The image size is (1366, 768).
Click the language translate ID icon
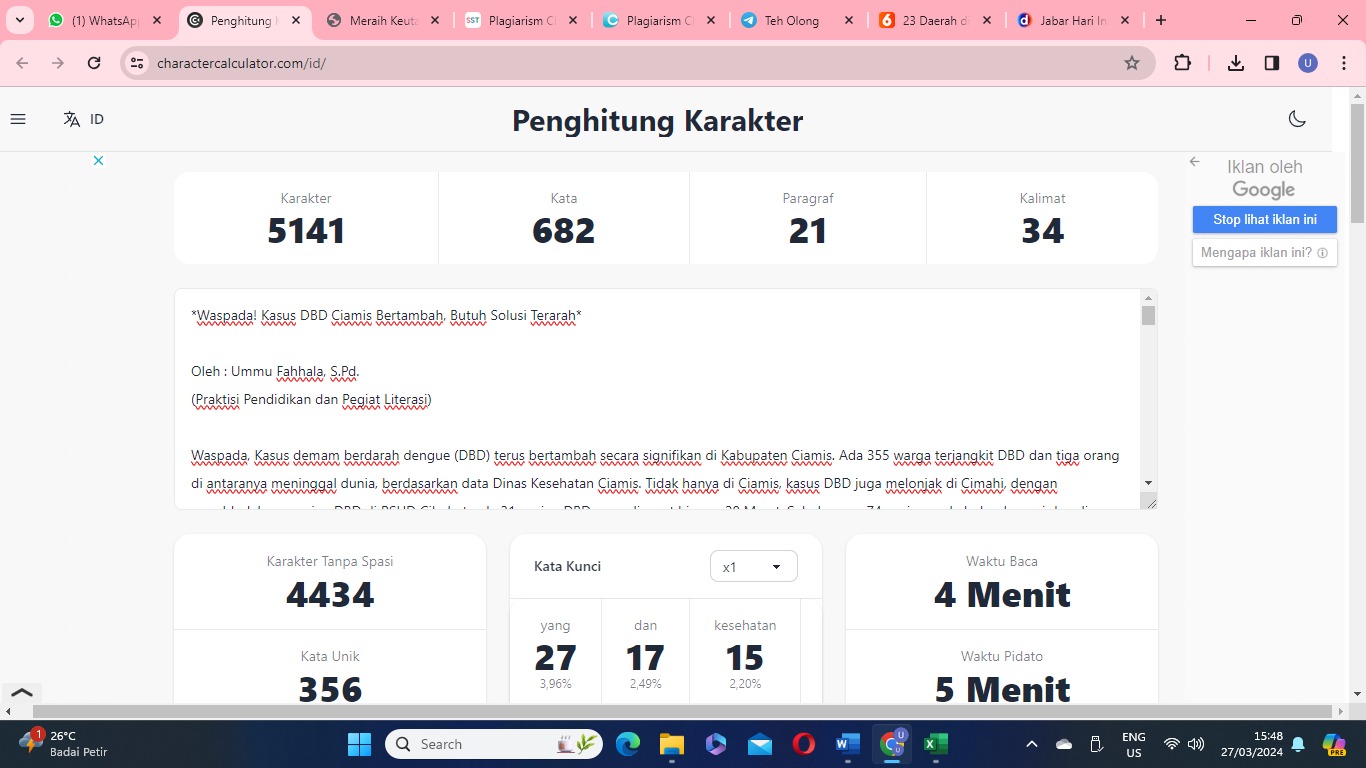click(83, 119)
